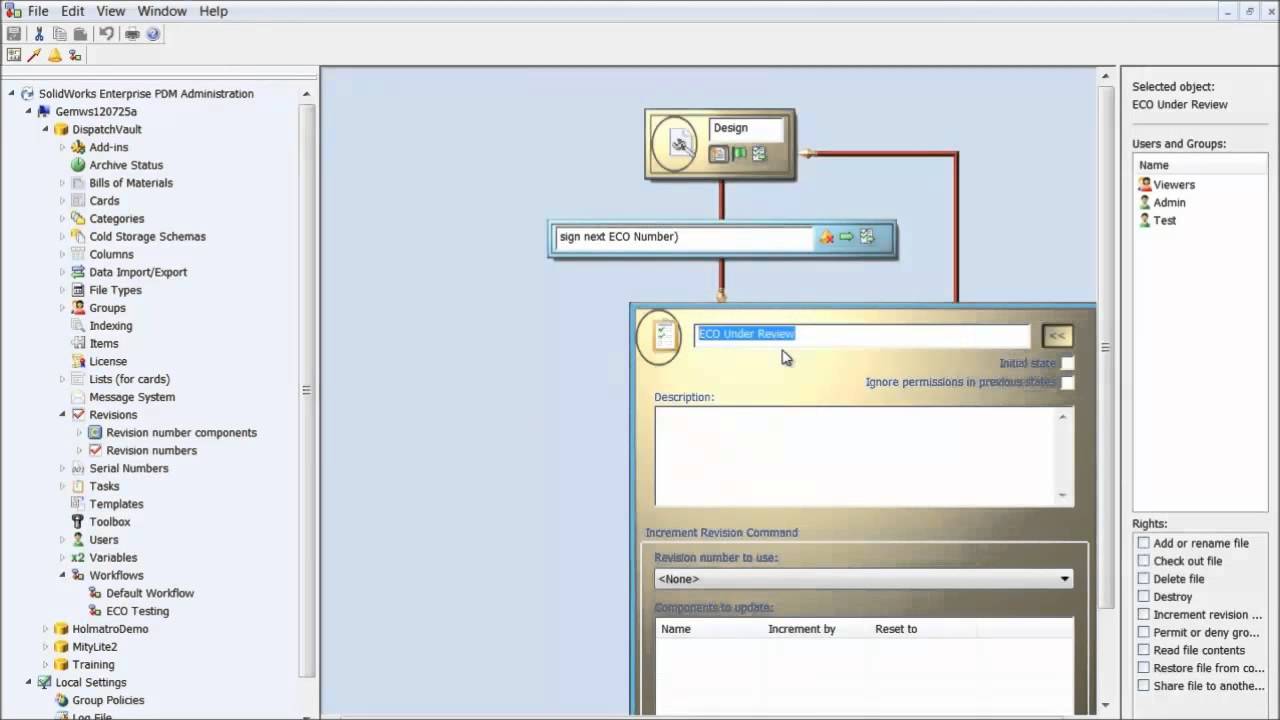
Task: Click the magic wand toolbar icon
Action: (34, 55)
